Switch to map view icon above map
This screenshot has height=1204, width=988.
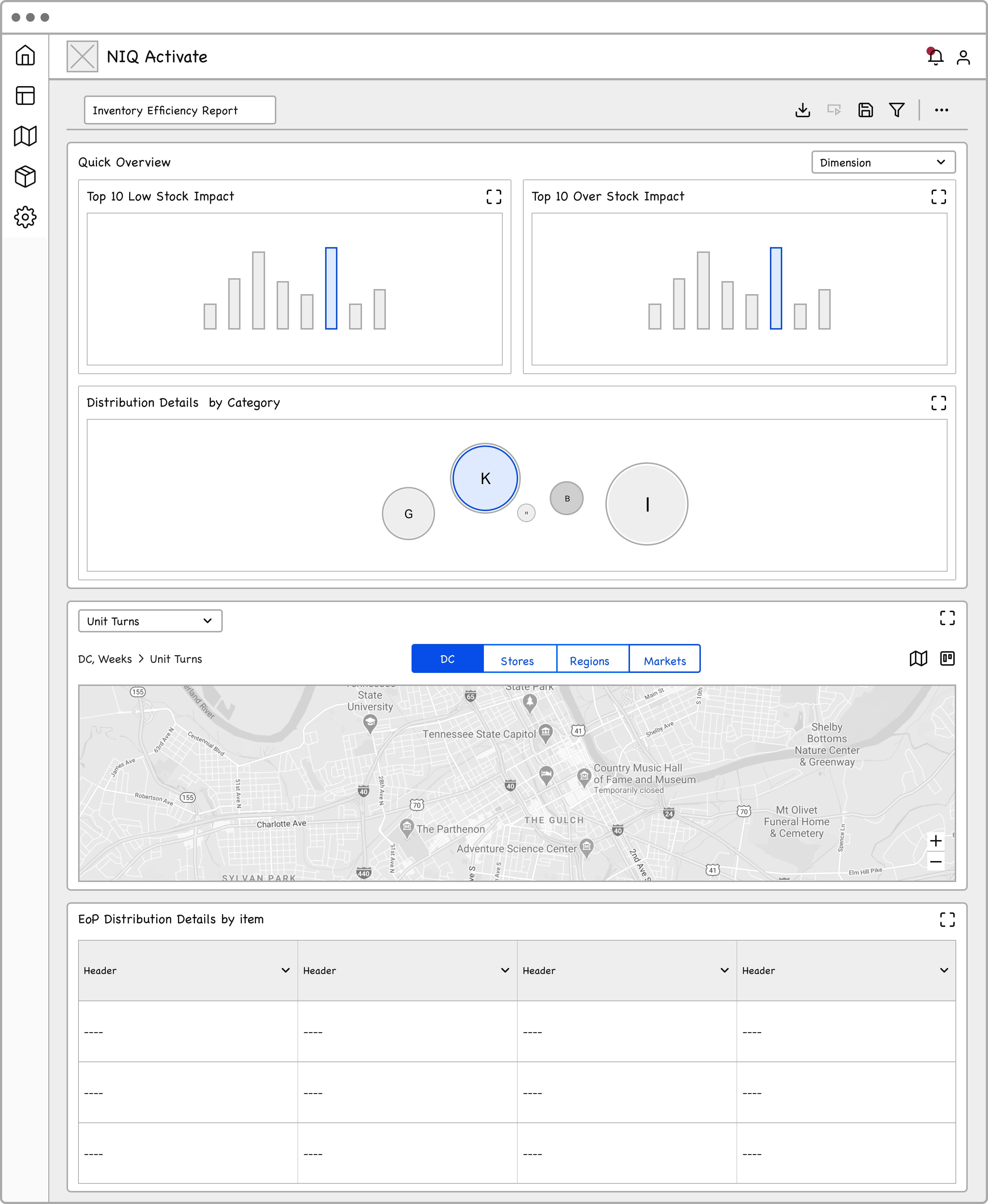click(918, 659)
